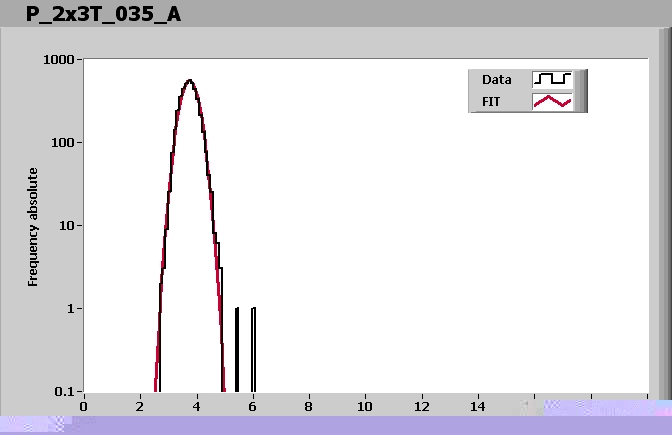Image resolution: width=672 pixels, height=435 pixels.
Task: Click the x-axis tick label 6
Action: 253,406
